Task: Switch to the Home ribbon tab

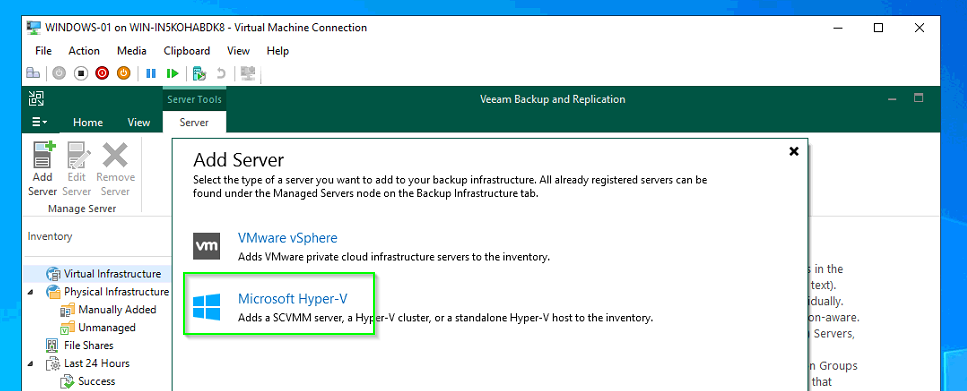Action: pos(88,122)
